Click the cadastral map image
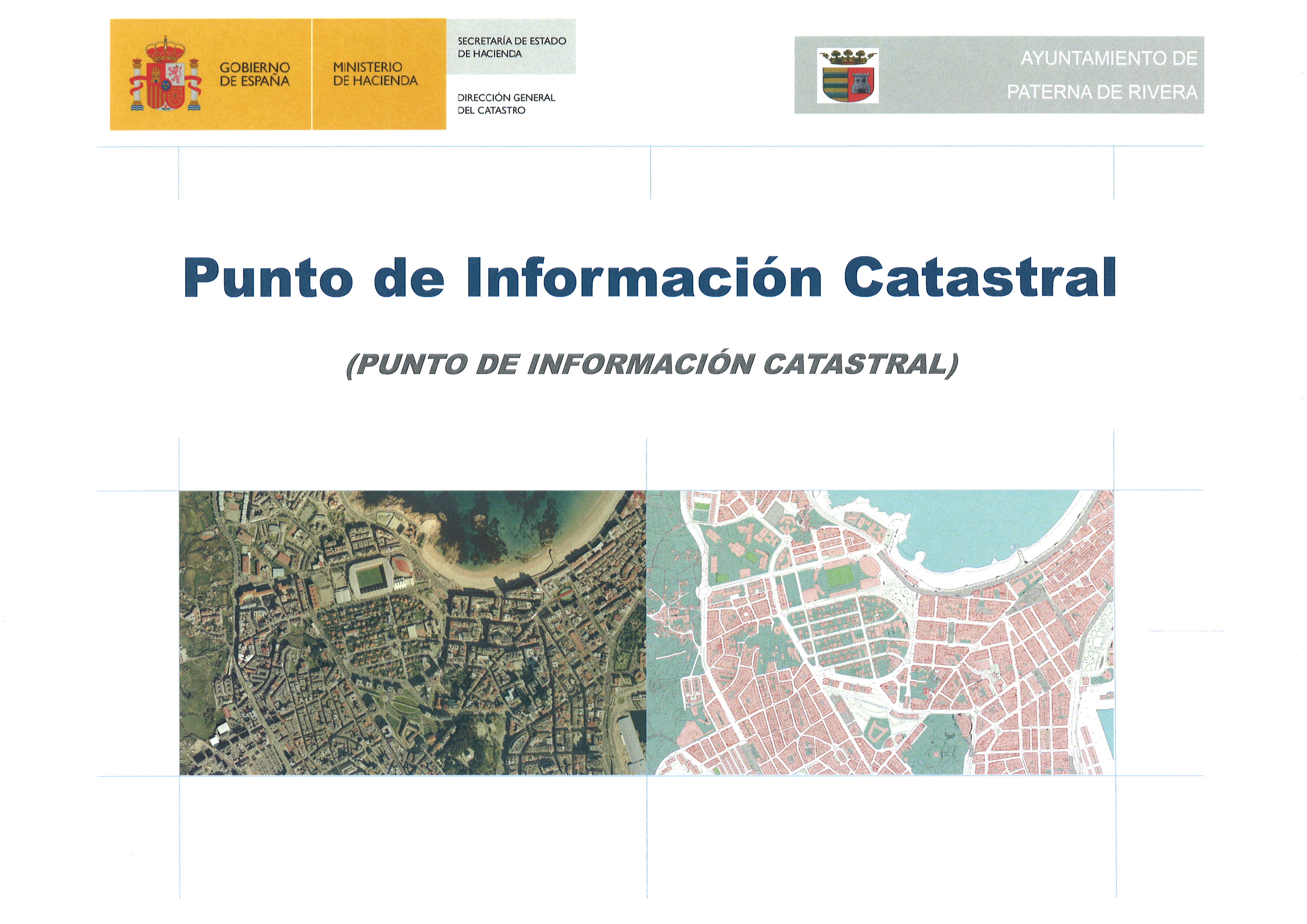This screenshot has width=1307, height=924. [880, 632]
